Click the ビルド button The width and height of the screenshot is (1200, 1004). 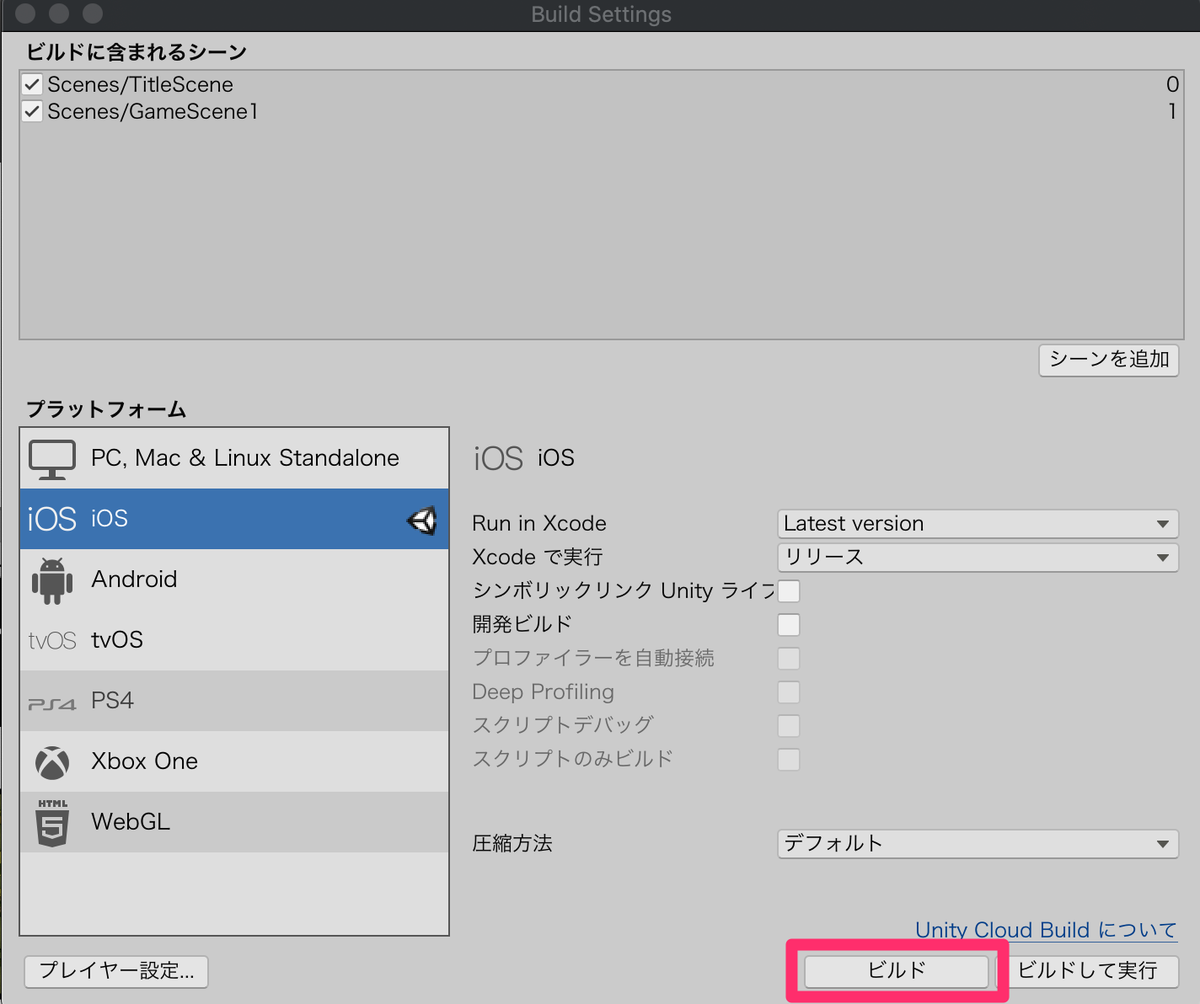click(x=897, y=970)
